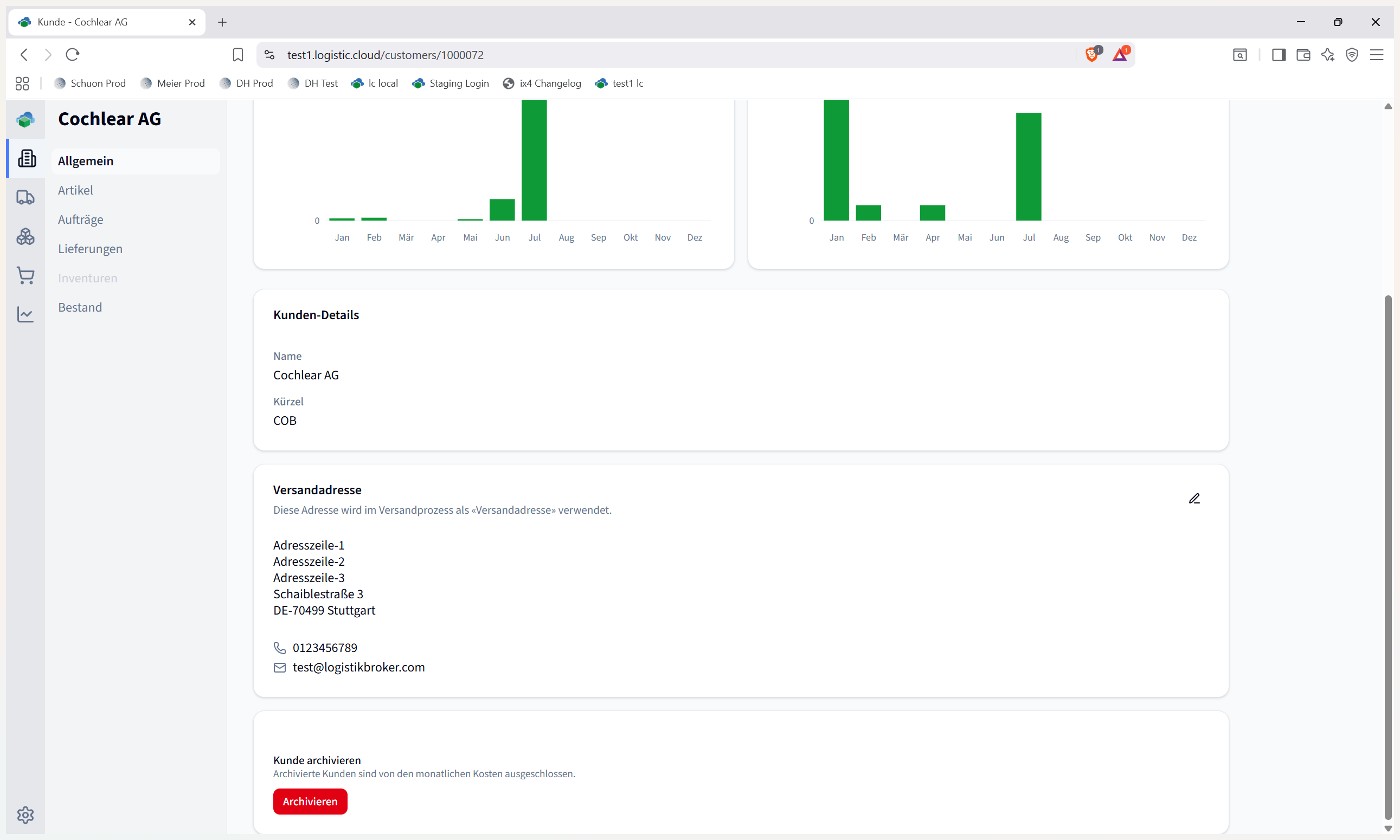Select the stacked cubes inventory icon

[25, 236]
